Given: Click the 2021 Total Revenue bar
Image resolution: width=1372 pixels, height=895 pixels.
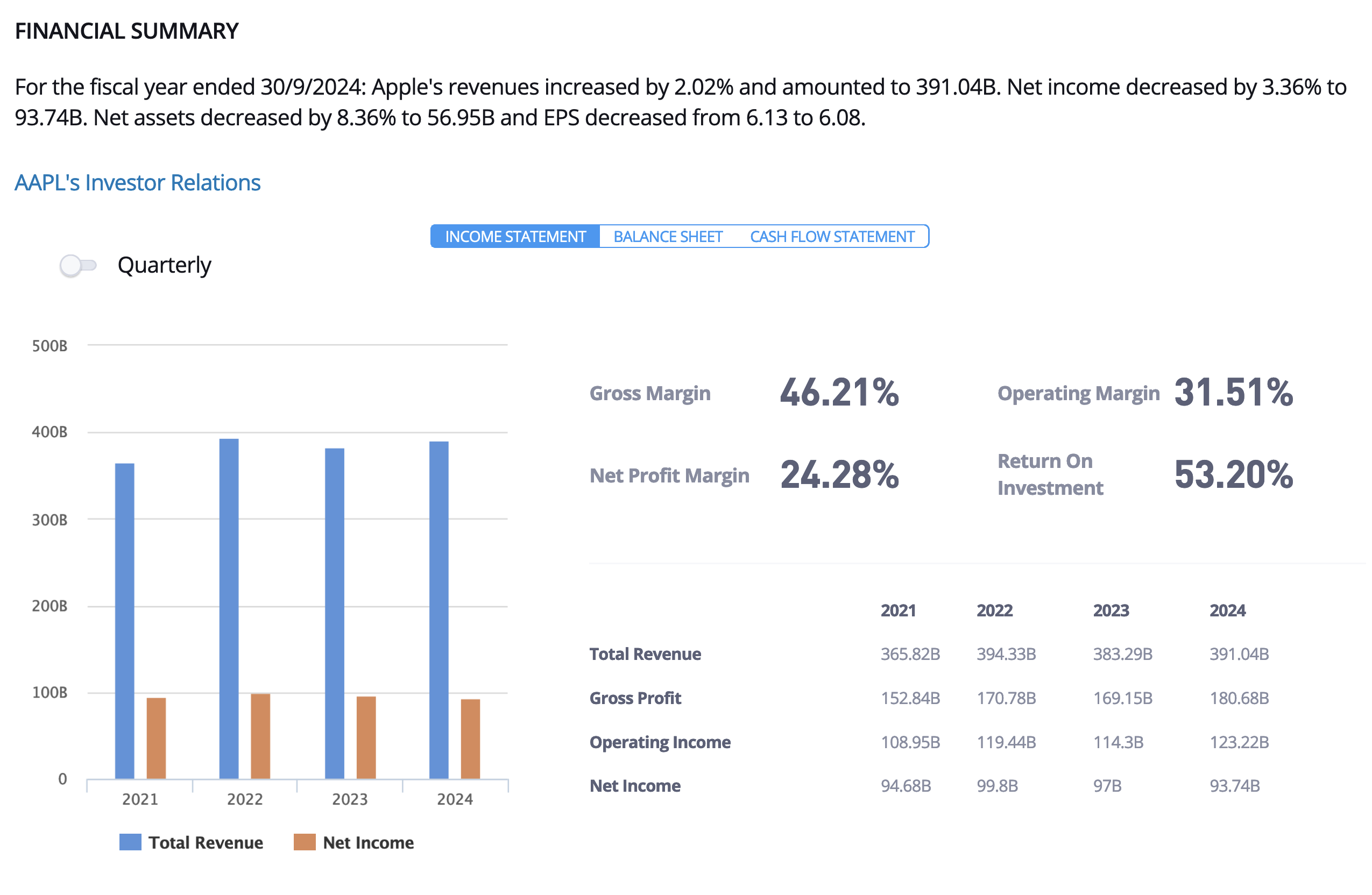Looking at the screenshot, I should 124,621.
